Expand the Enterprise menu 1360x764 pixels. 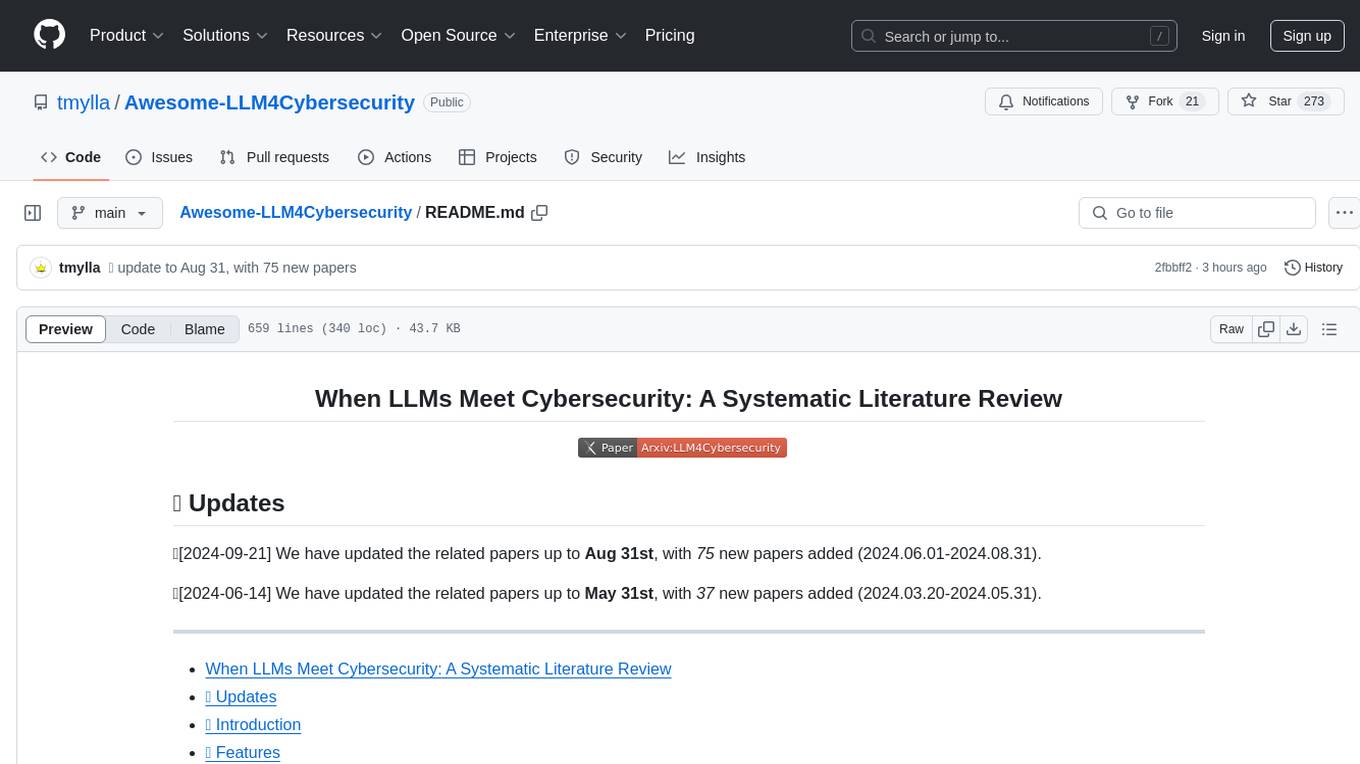pyautogui.click(x=580, y=35)
